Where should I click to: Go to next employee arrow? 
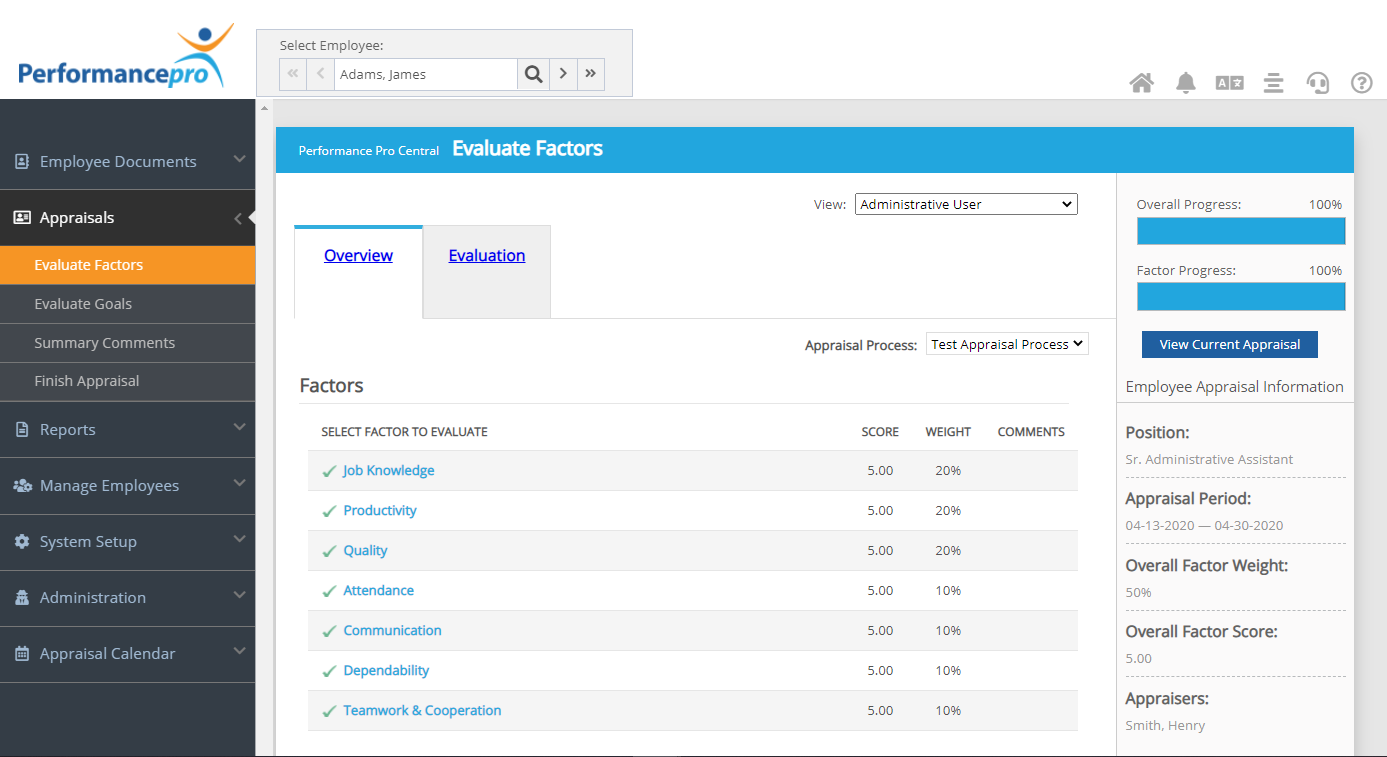point(564,74)
